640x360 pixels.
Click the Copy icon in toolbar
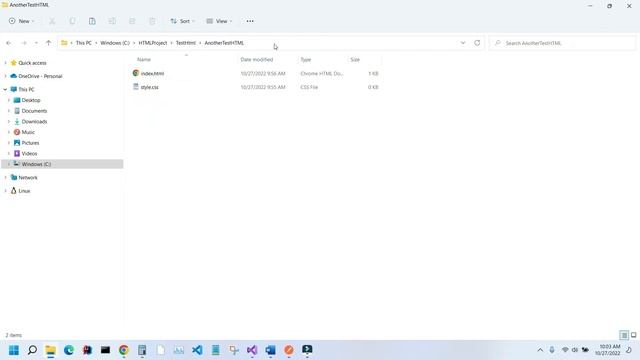point(72,21)
